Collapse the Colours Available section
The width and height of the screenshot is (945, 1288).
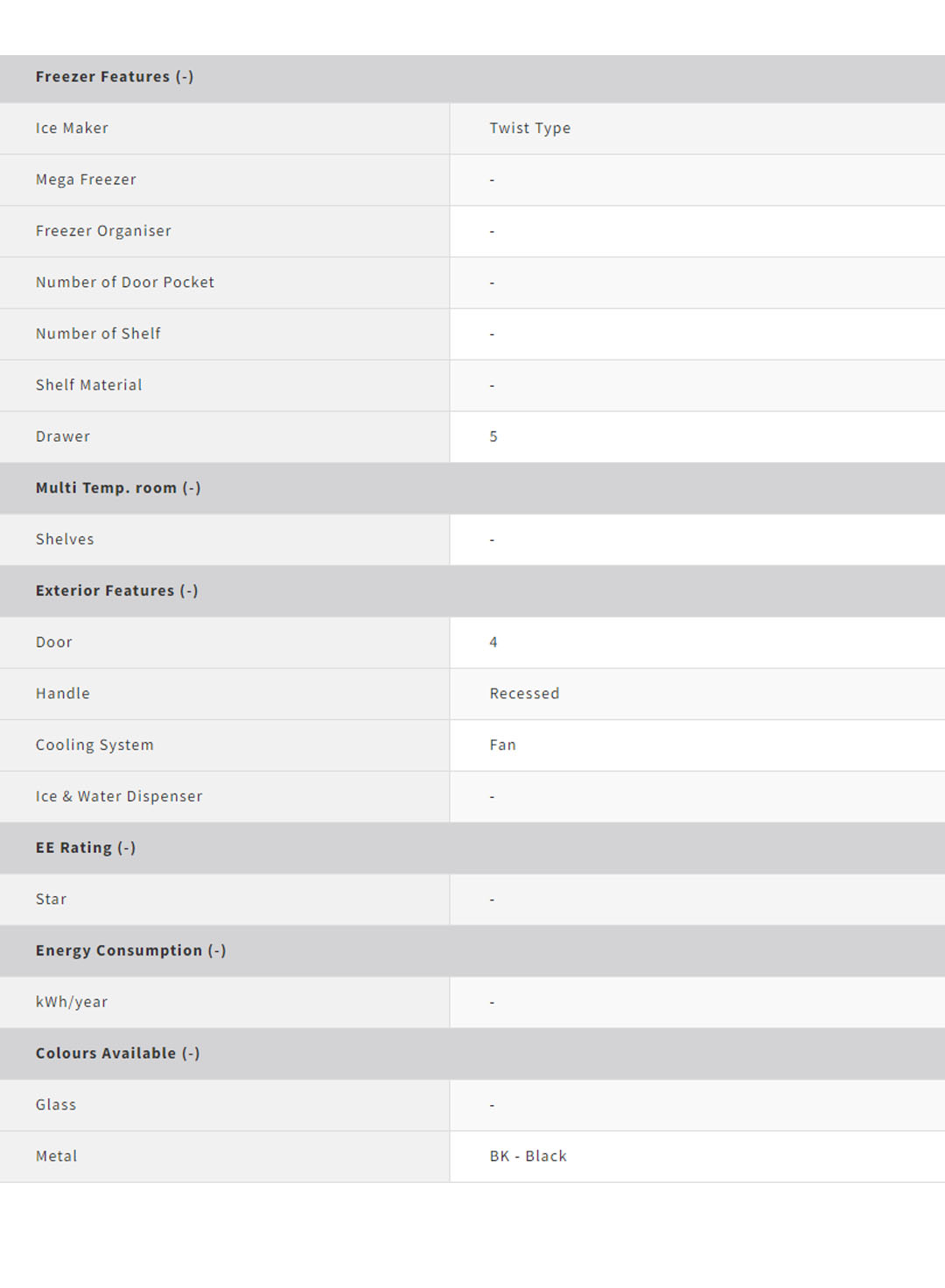190,1053
